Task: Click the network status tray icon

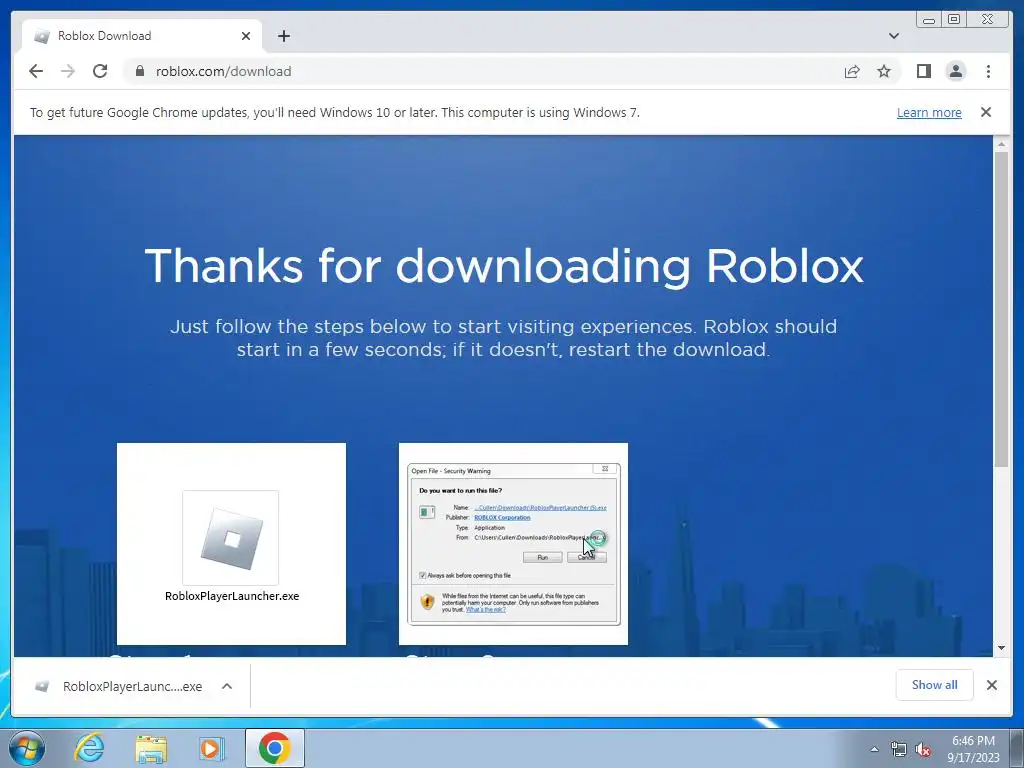Action: coord(899,749)
